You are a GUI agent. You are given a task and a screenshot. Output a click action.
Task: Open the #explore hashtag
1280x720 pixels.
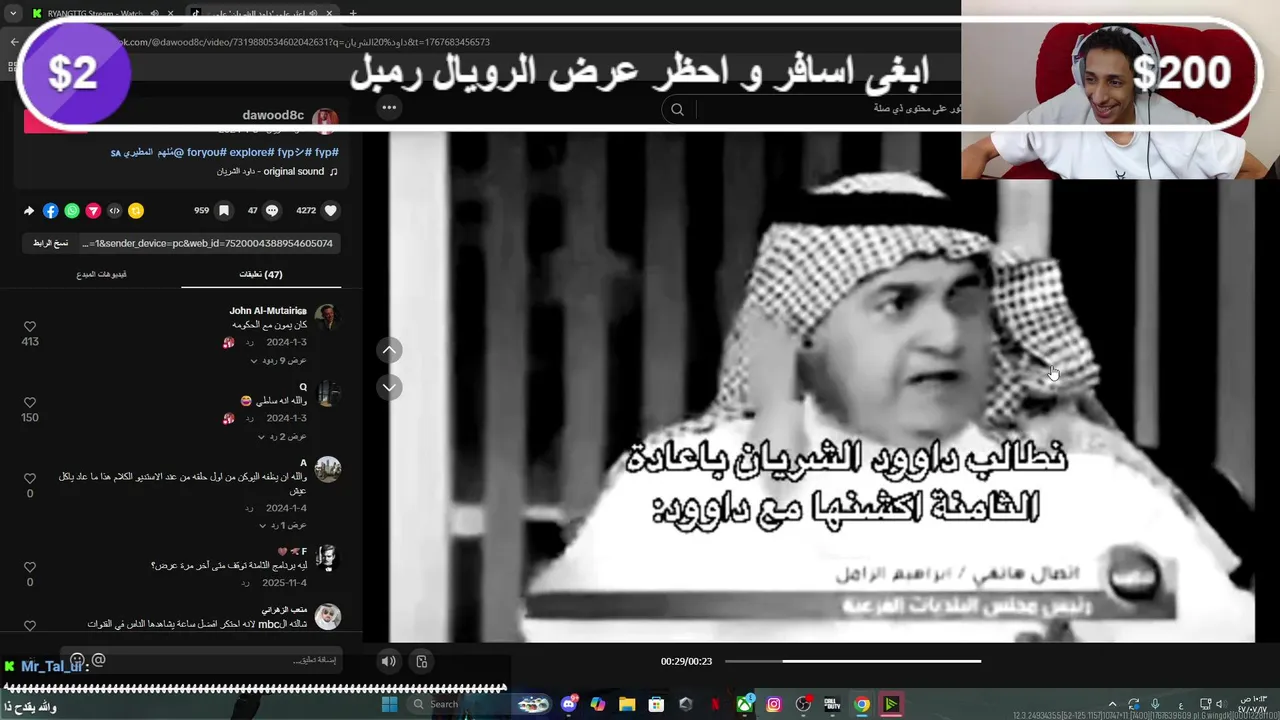tap(254, 152)
